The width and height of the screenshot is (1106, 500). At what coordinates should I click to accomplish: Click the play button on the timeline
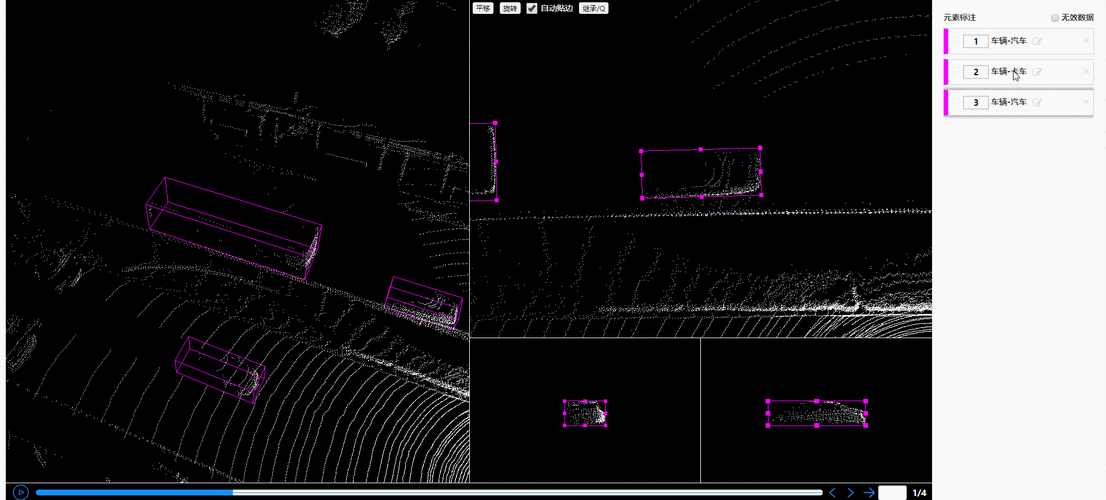coord(21,492)
